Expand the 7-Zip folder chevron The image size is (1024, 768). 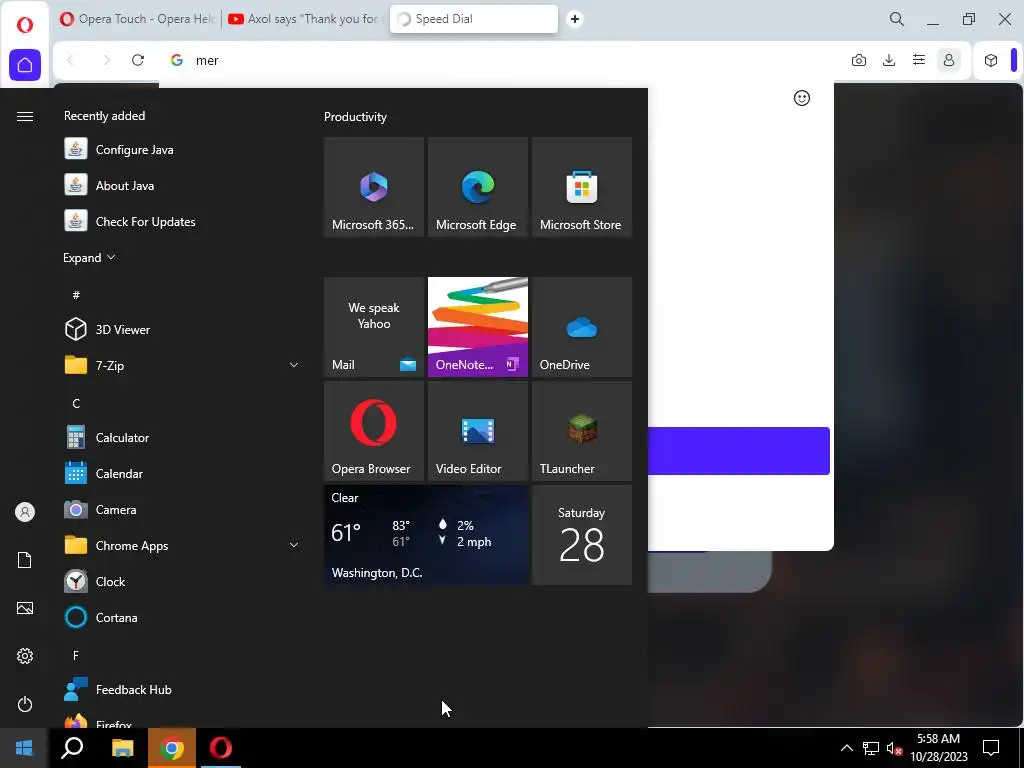[294, 365]
